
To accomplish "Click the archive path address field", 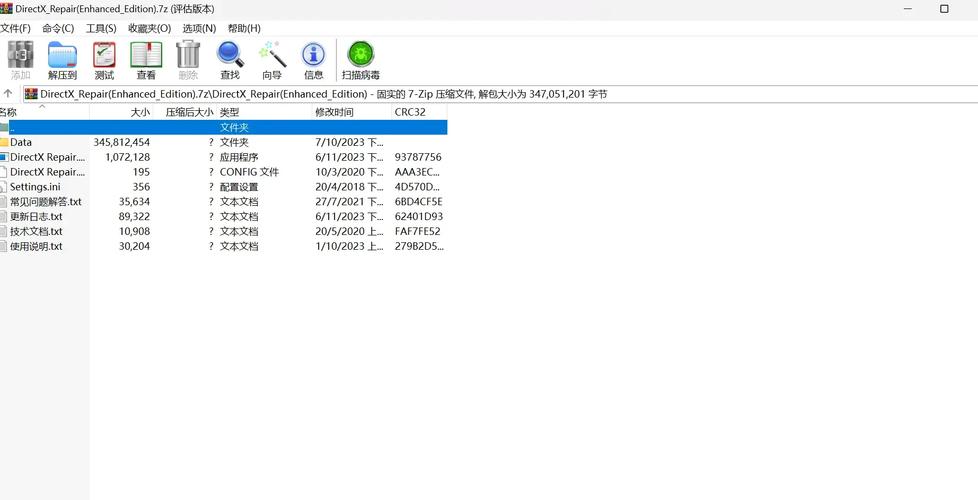I will coord(500,94).
